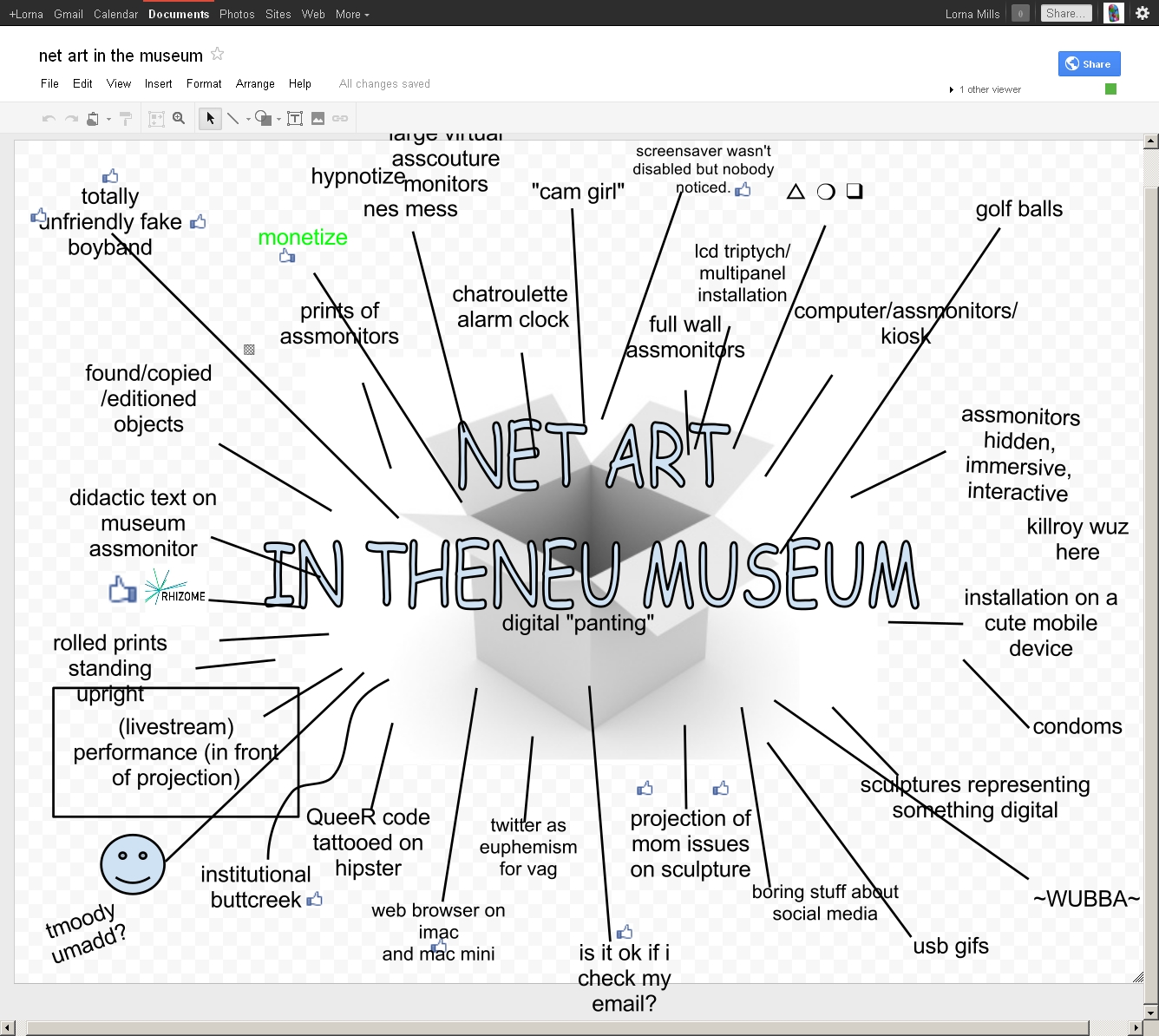Click the web clipboard icon
The height and width of the screenshot is (1036, 1159).
(93, 119)
